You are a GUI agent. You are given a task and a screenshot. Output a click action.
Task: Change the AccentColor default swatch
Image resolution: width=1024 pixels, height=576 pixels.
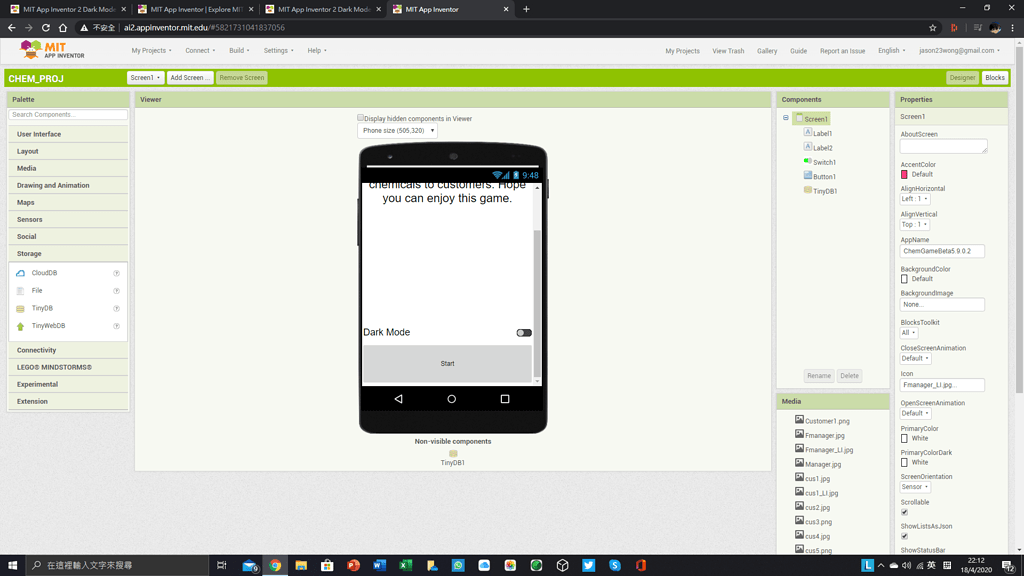(x=905, y=174)
